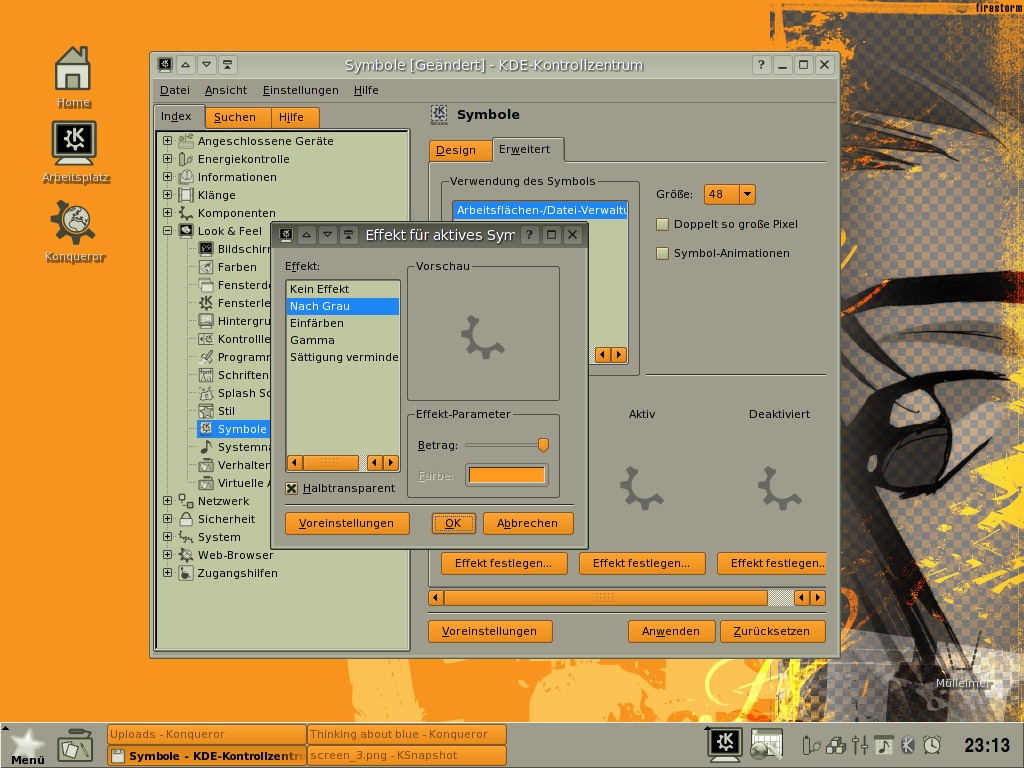Open the Ansicht menu
Screen dimensions: 1024x768
coord(225,90)
